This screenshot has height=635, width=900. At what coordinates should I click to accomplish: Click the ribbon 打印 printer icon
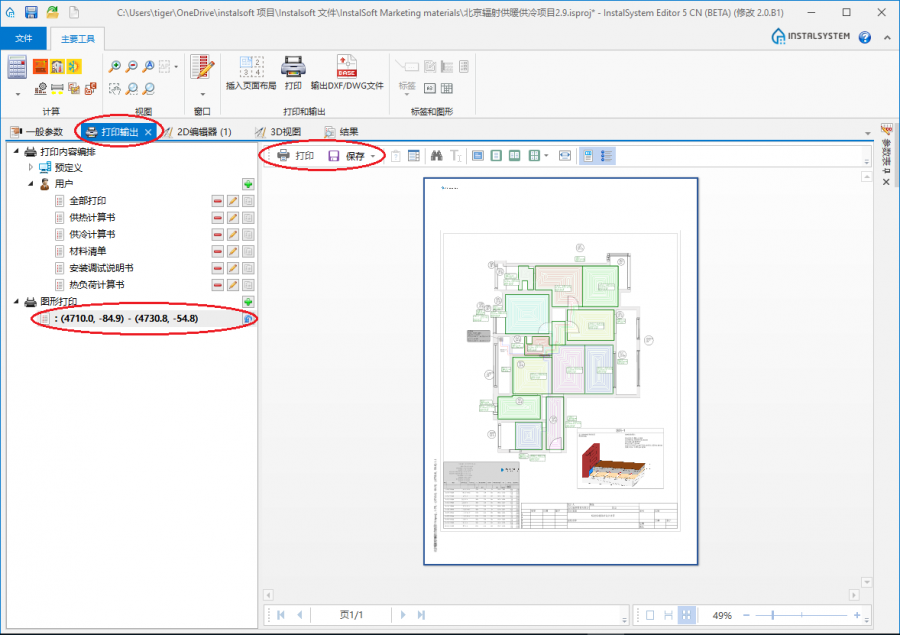point(292,68)
